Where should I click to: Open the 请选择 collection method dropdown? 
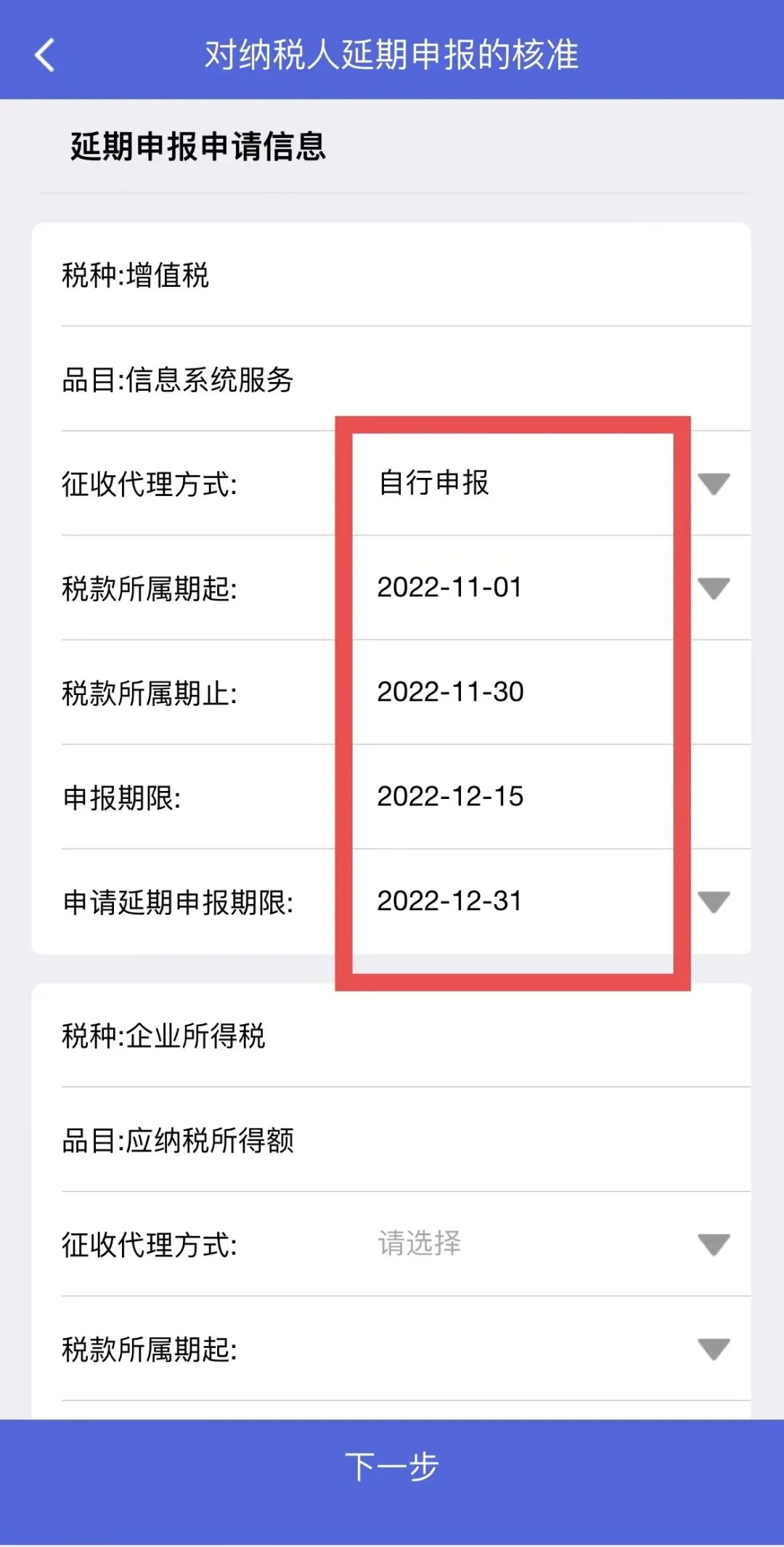pos(713,1245)
